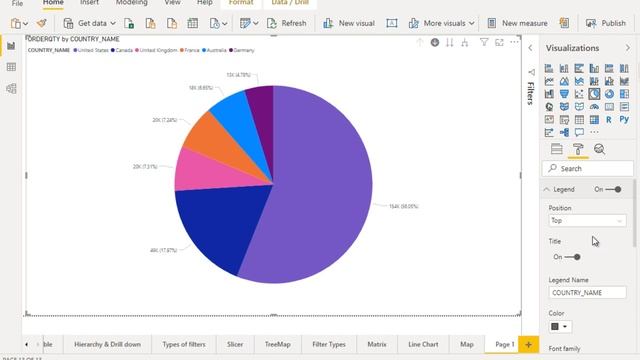640x360 pixels.
Task: Click the drill down arrow icon on visual
Action: (x=435, y=42)
